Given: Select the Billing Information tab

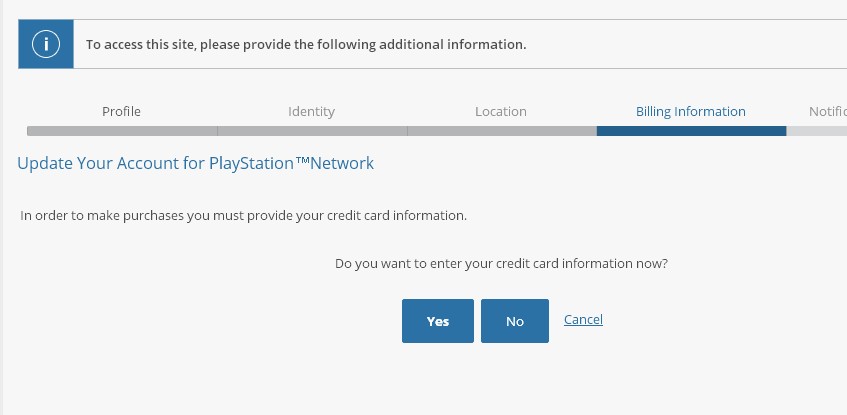Looking at the screenshot, I should (x=691, y=111).
